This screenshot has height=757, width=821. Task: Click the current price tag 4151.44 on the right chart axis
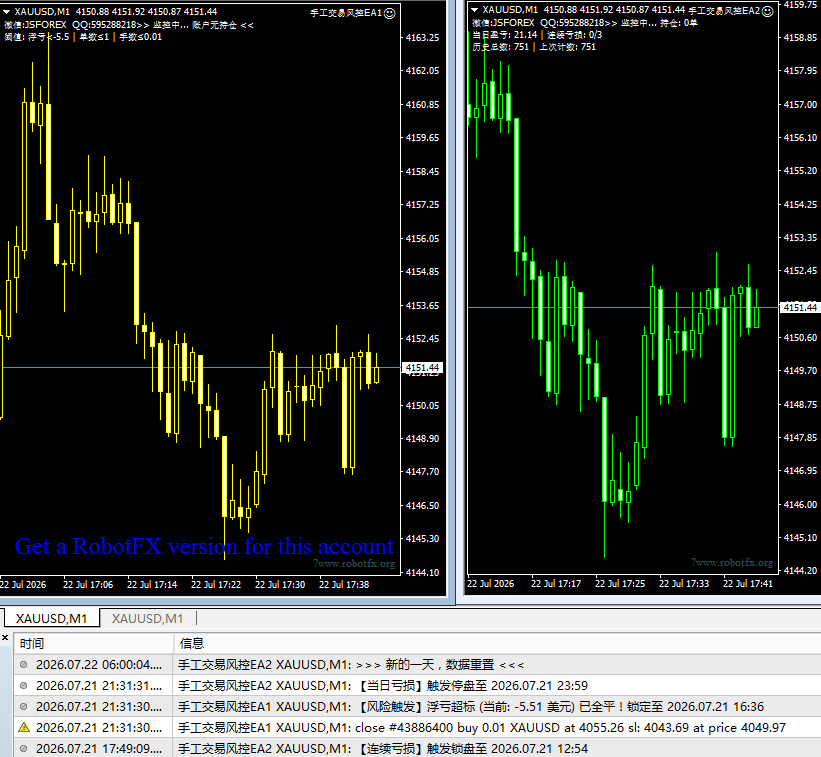click(x=800, y=307)
